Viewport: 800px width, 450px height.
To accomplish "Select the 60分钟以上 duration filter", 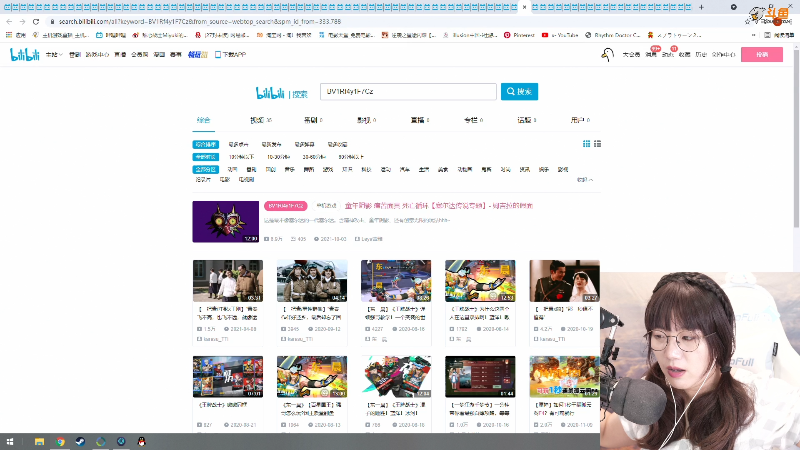I will pos(351,157).
